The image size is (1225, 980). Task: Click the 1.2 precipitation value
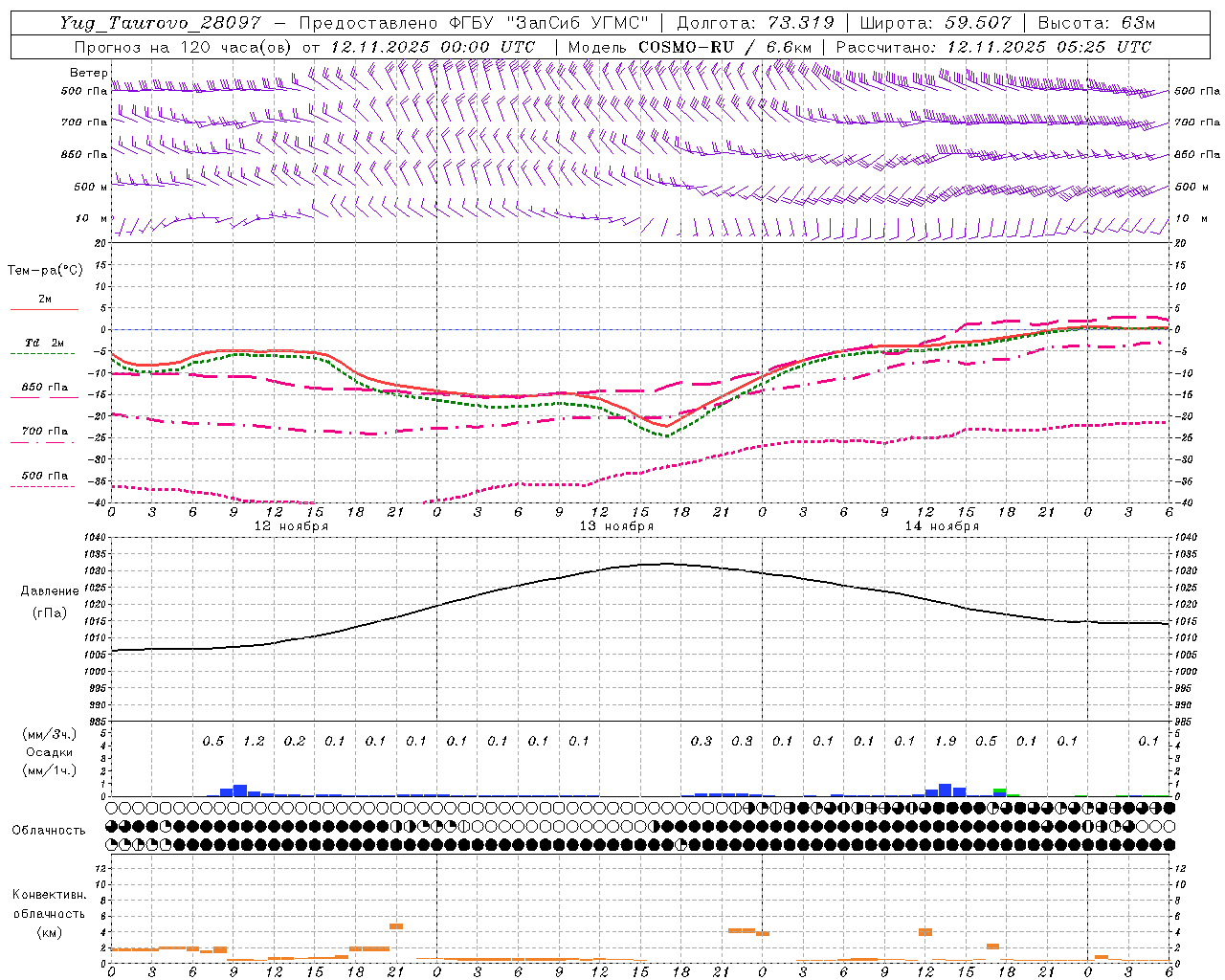click(254, 741)
